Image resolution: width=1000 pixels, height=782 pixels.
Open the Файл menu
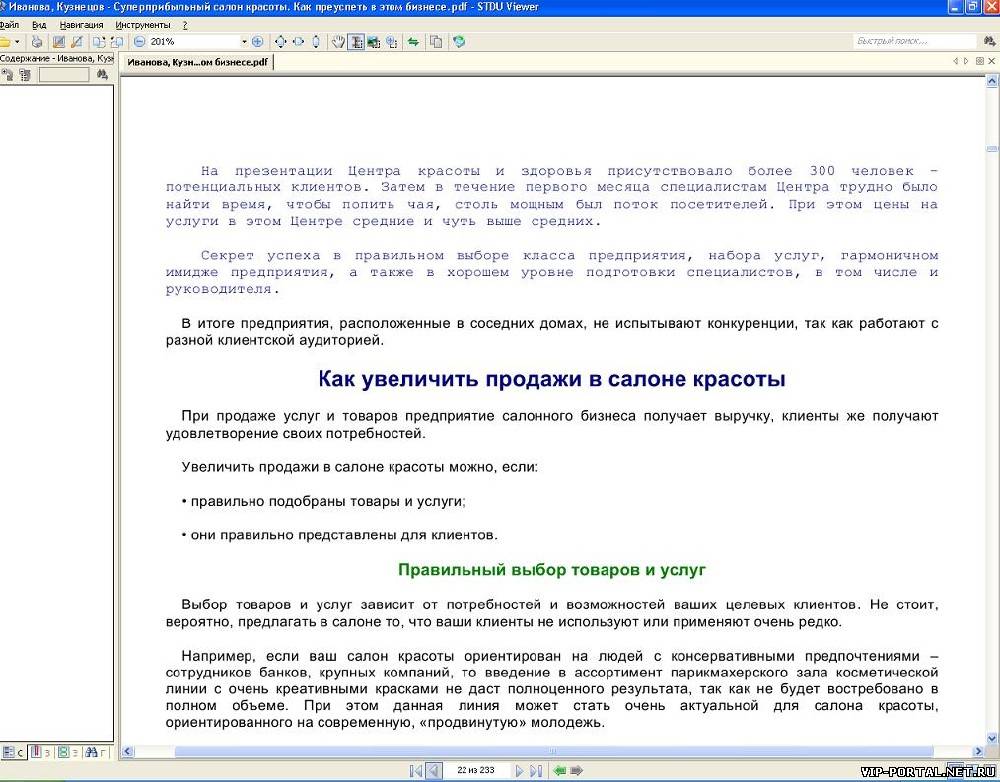tap(9, 25)
